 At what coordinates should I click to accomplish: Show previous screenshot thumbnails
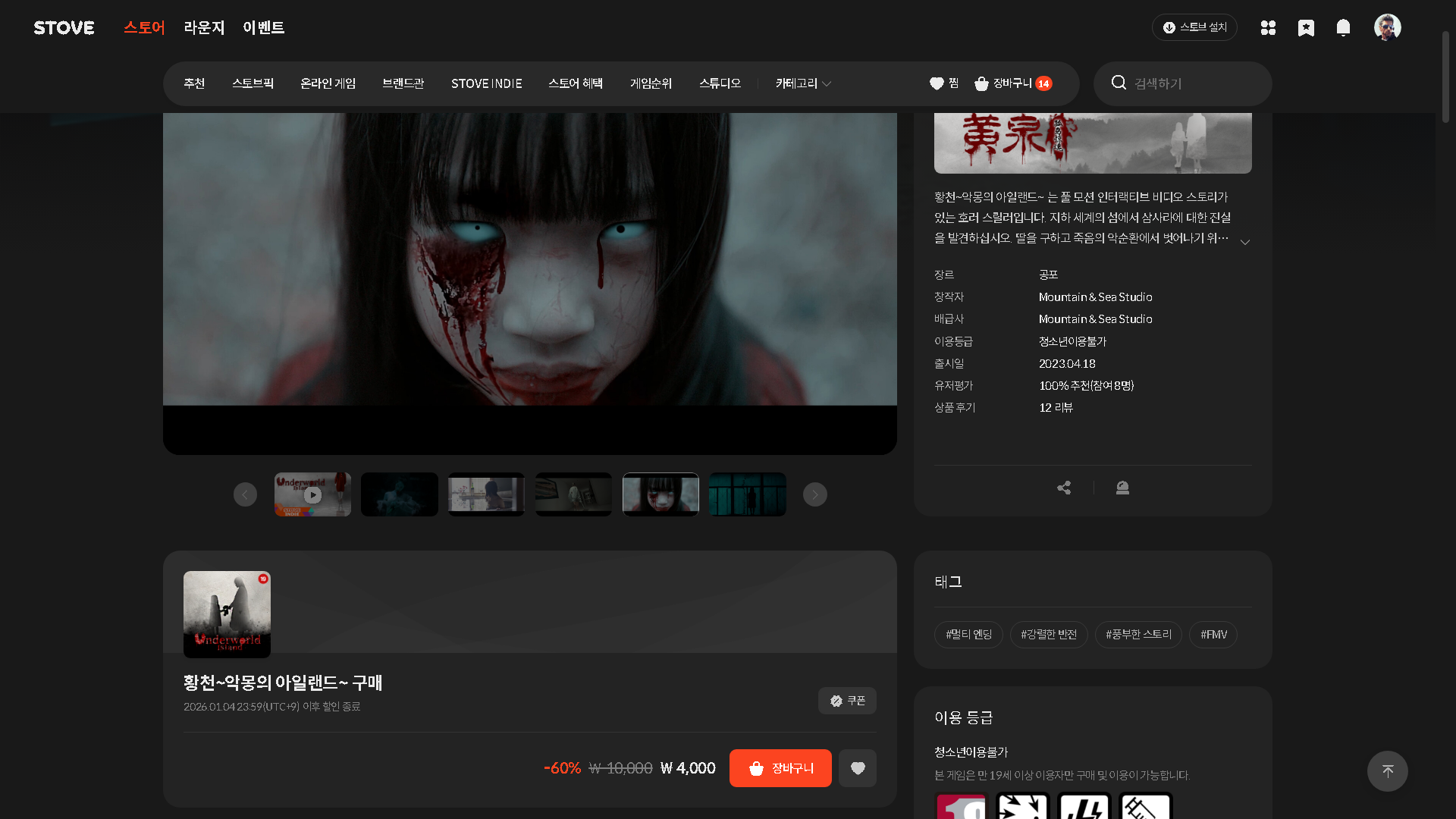click(x=245, y=494)
